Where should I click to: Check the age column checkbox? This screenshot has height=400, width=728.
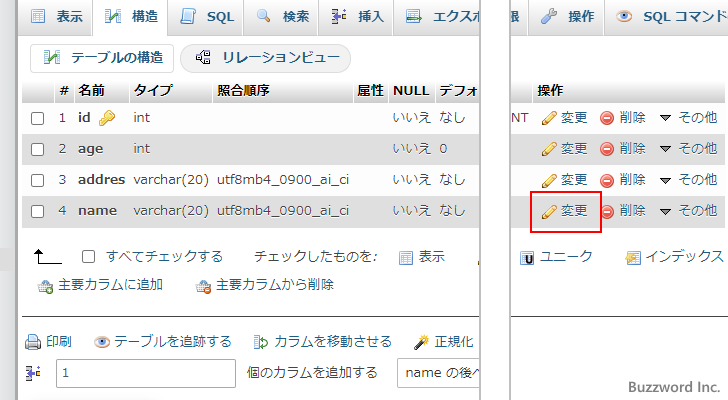38,149
